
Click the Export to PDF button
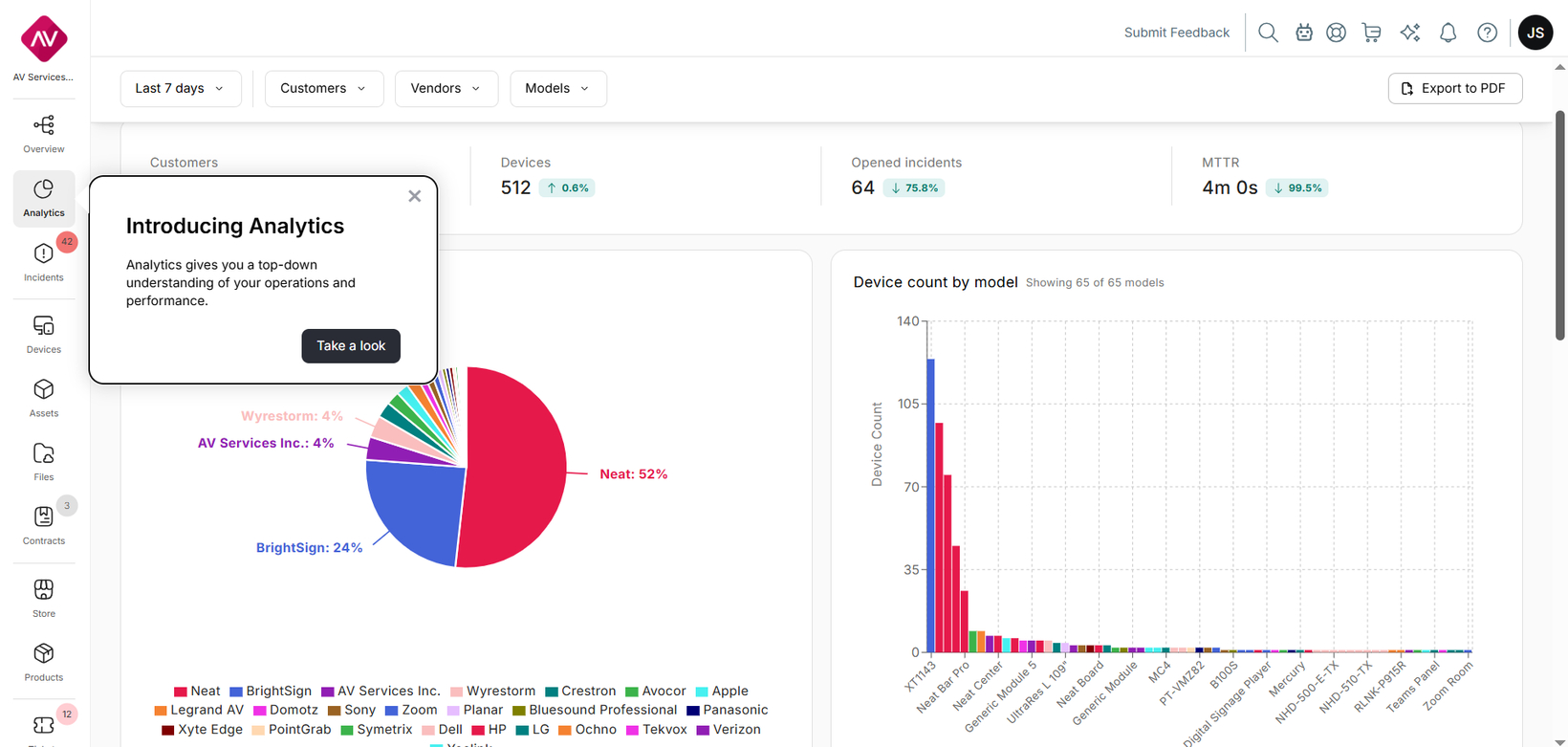coord(1455,88)
